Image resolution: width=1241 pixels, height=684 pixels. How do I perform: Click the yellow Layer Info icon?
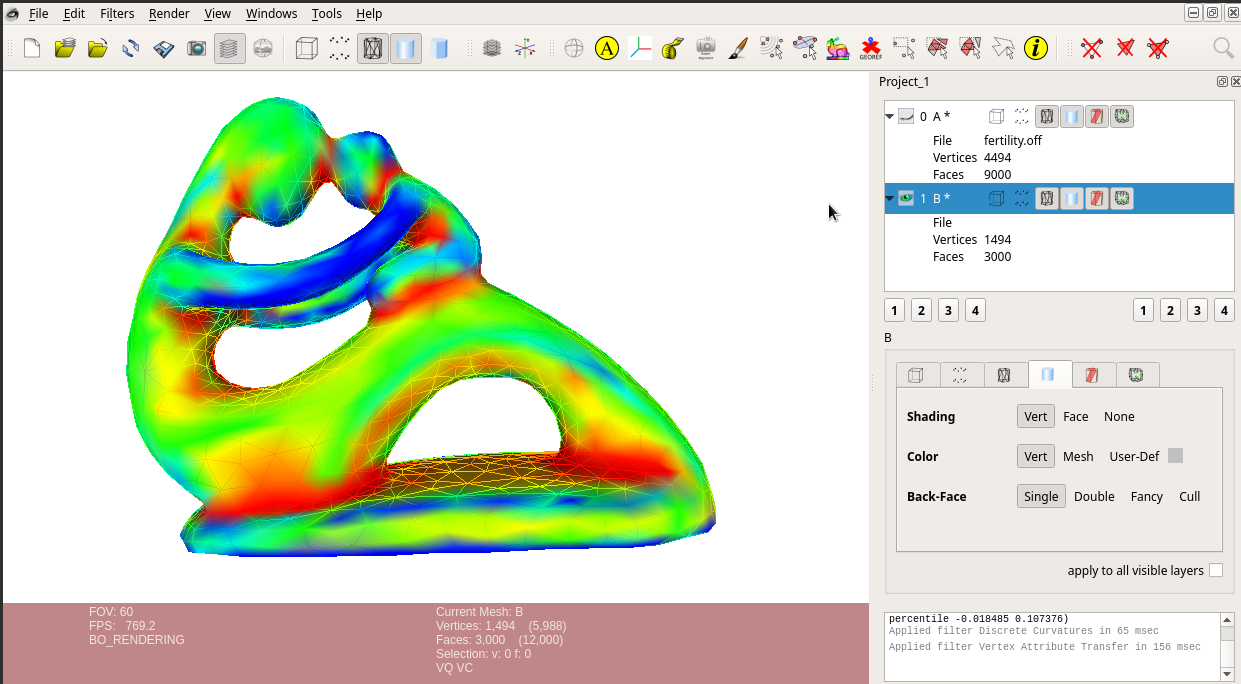coord(1036,48)
